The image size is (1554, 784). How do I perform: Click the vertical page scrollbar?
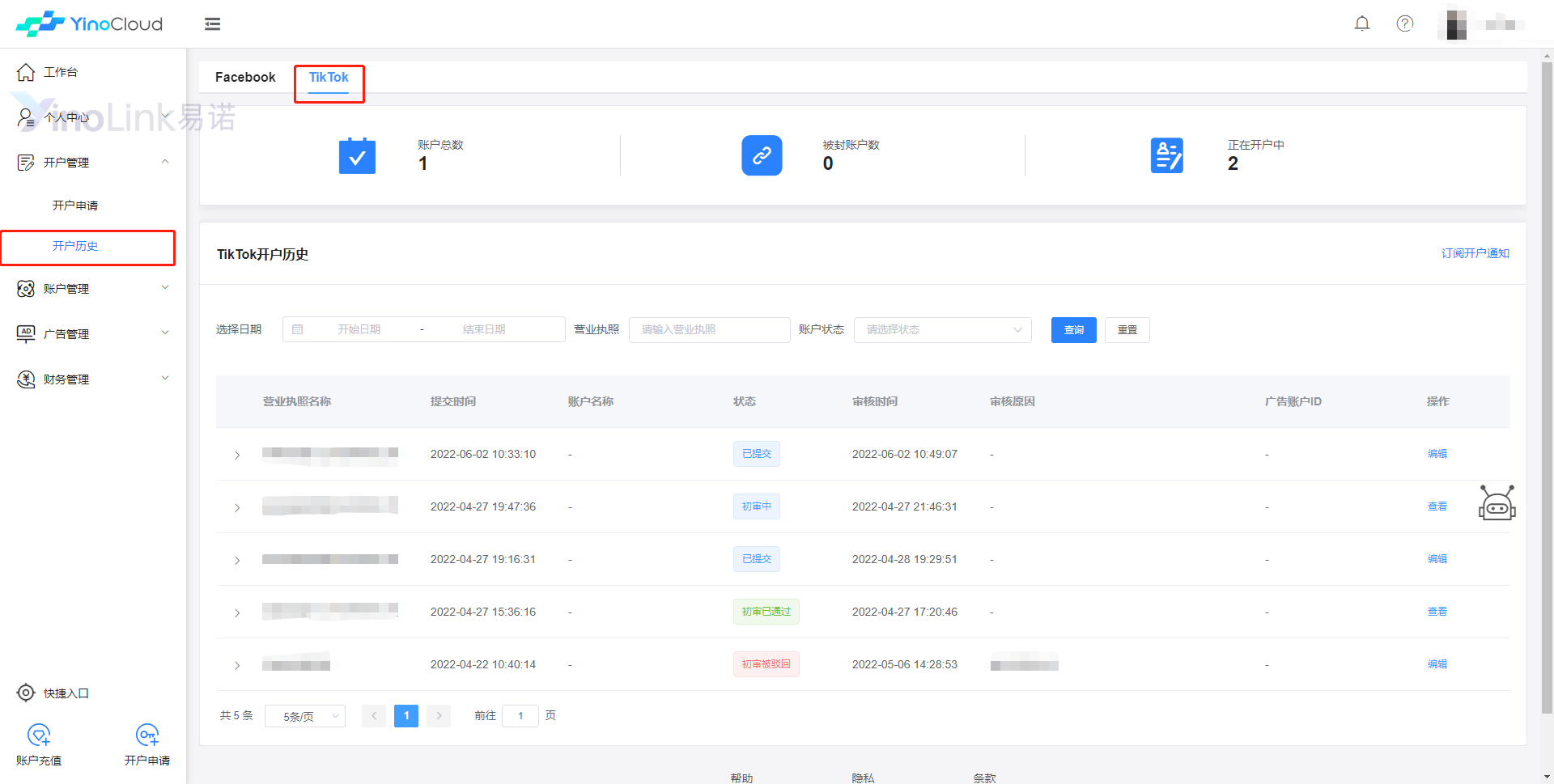click(x=1548, y=388)
